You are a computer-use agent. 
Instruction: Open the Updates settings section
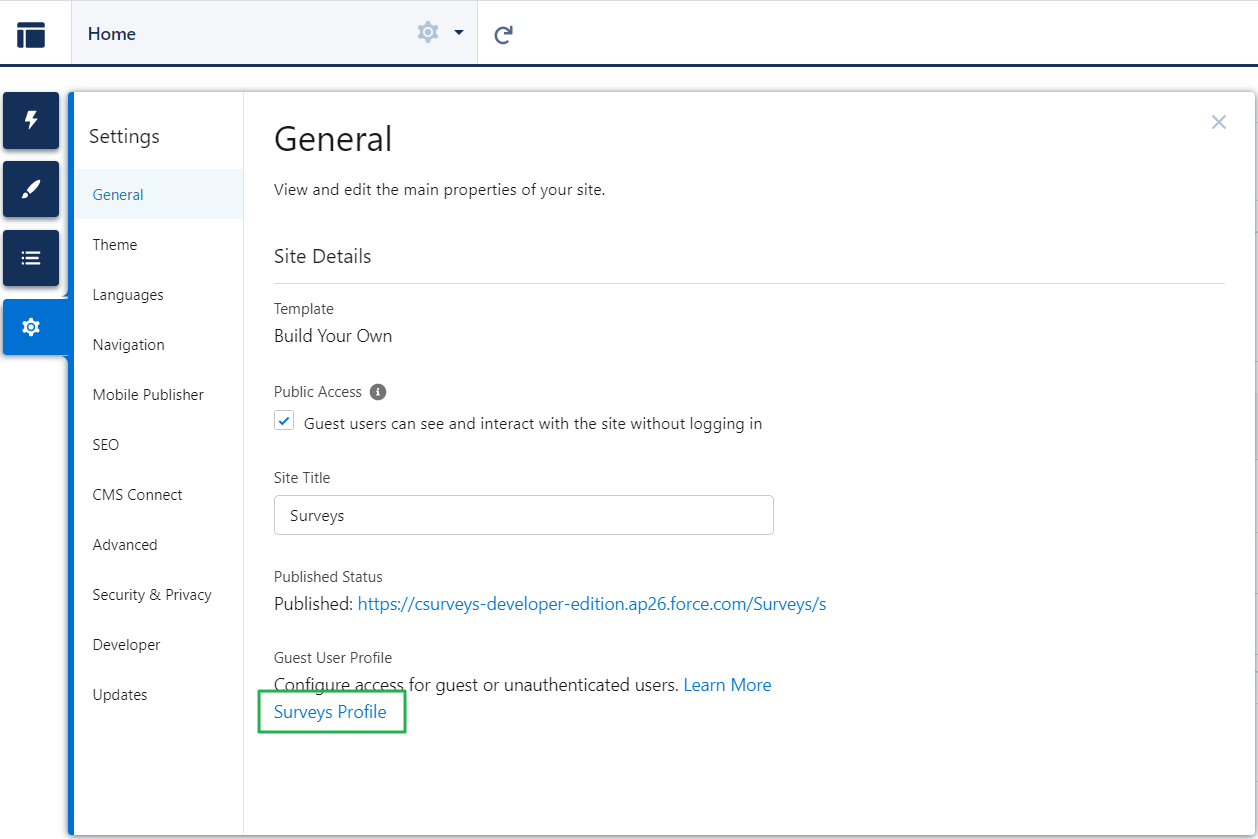point(120,694)
